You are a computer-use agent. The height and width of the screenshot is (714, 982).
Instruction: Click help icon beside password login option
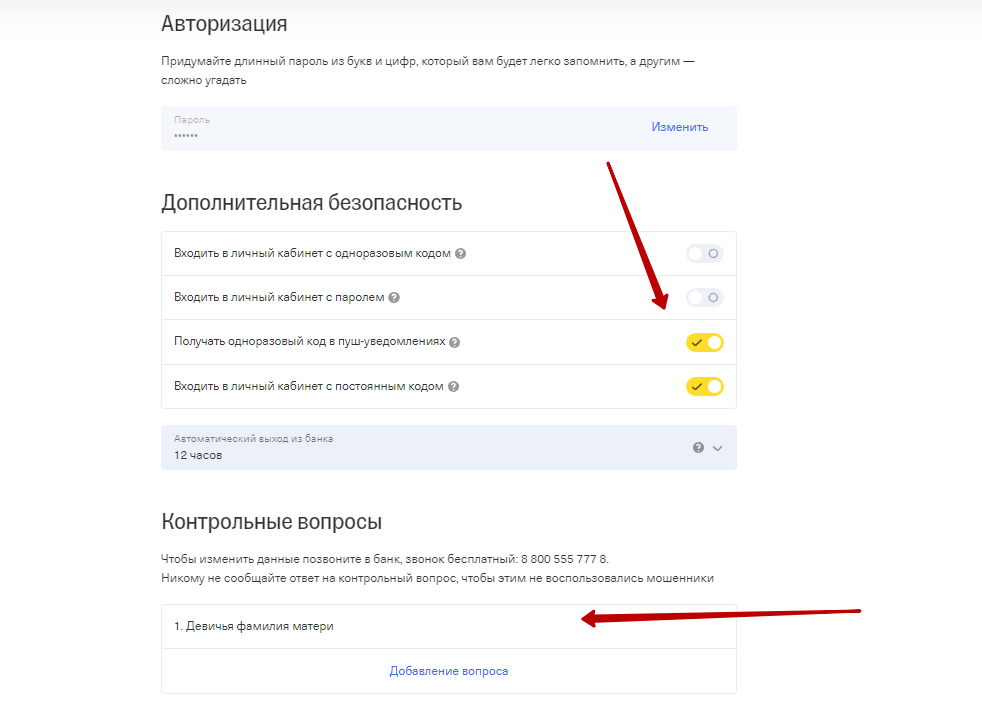tap(394, 298)
